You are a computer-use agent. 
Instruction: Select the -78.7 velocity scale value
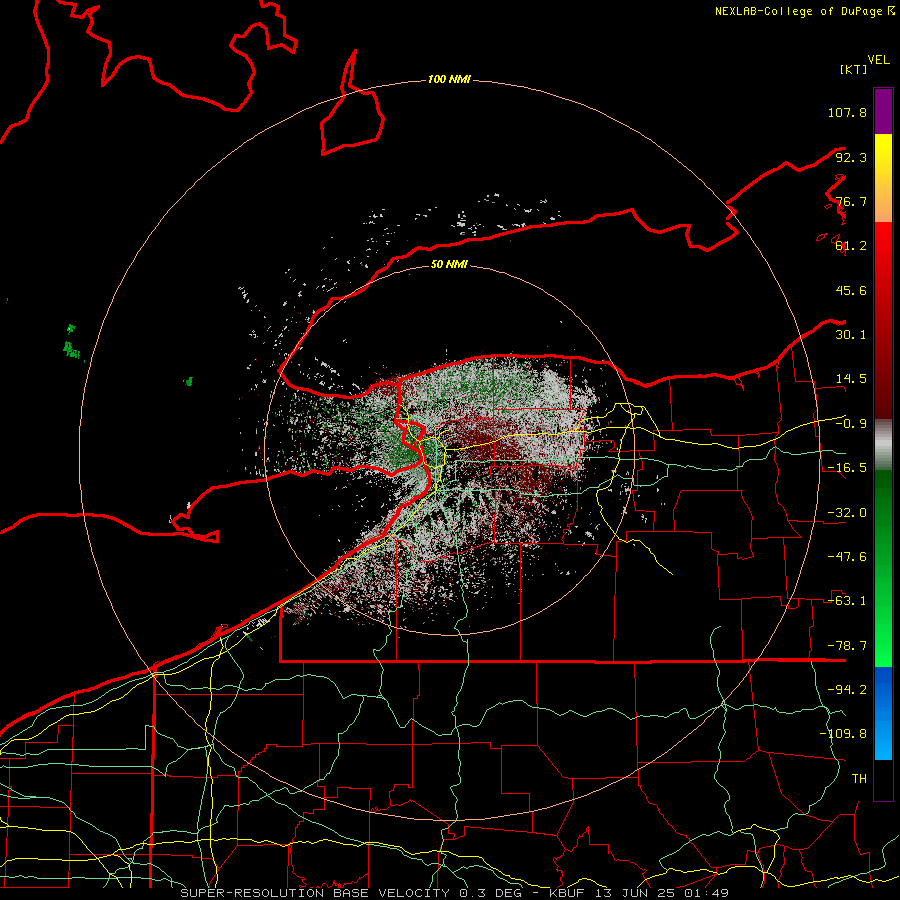click(847, 646)
